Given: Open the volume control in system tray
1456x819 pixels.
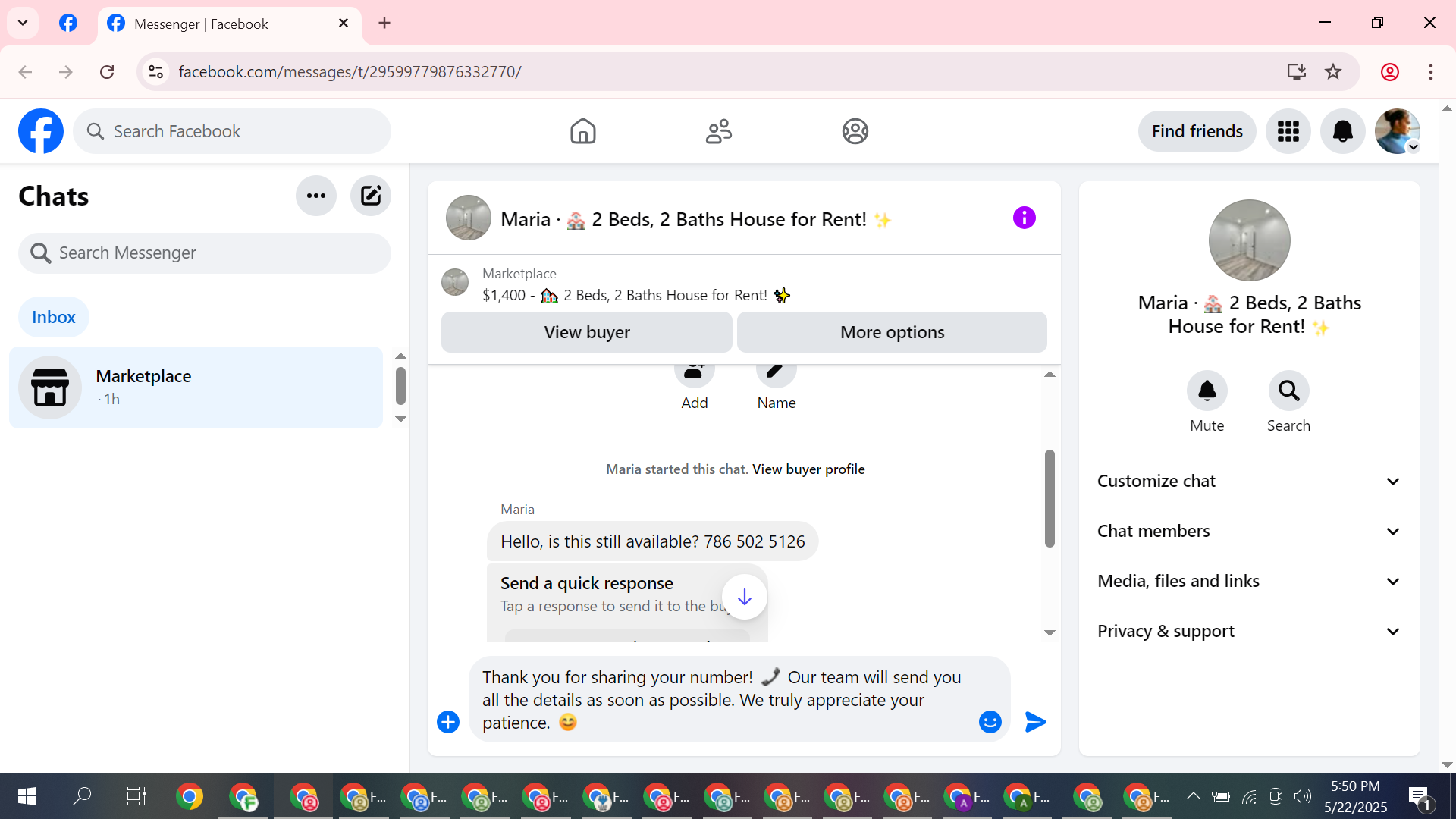Looking at the screenshot, I should 1303,795.
